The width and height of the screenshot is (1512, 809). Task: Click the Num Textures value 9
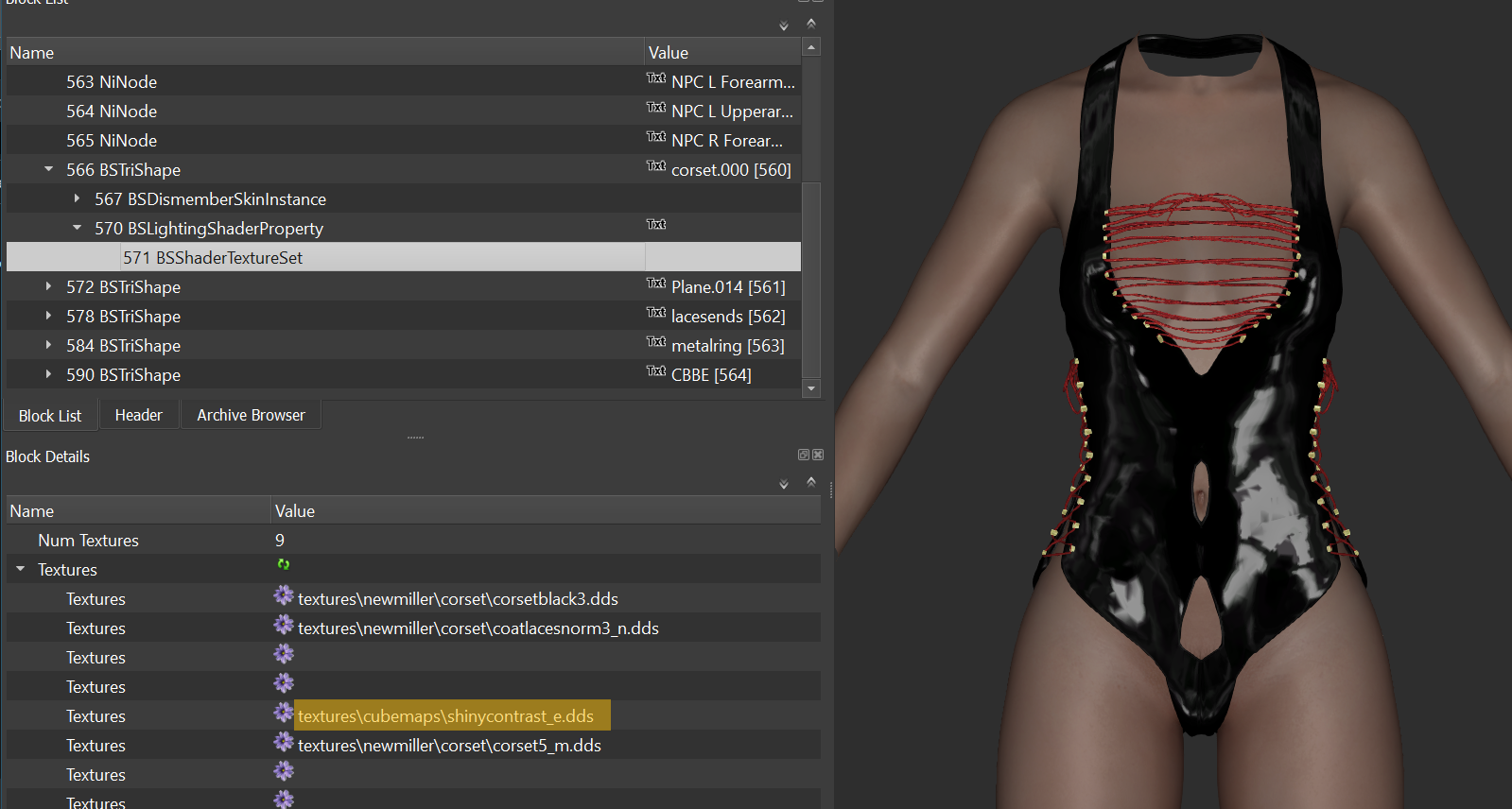280,541
